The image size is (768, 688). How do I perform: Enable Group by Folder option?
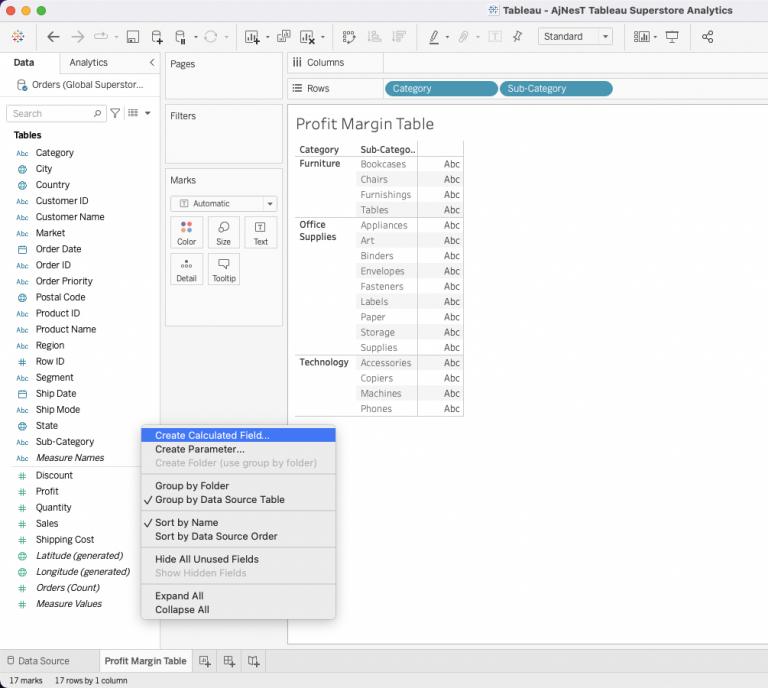(x=192, y=486)
